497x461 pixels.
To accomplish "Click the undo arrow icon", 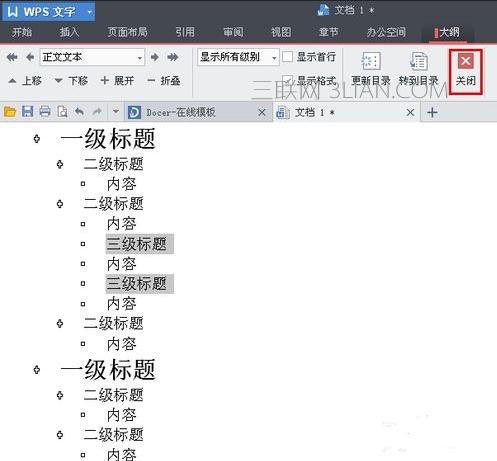I will click(79, 112).
